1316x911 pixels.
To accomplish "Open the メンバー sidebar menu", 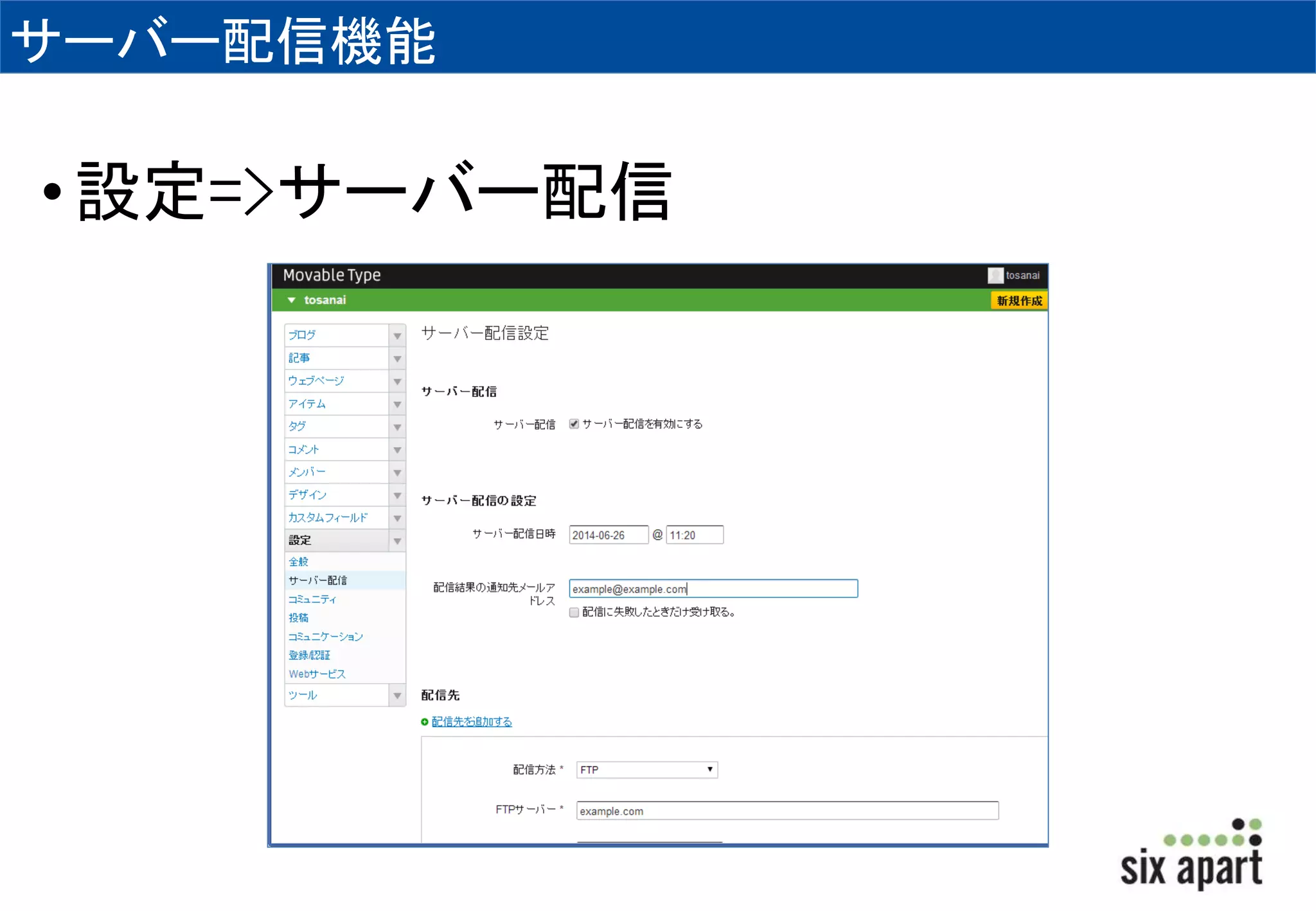I will [x=337, y=472].
